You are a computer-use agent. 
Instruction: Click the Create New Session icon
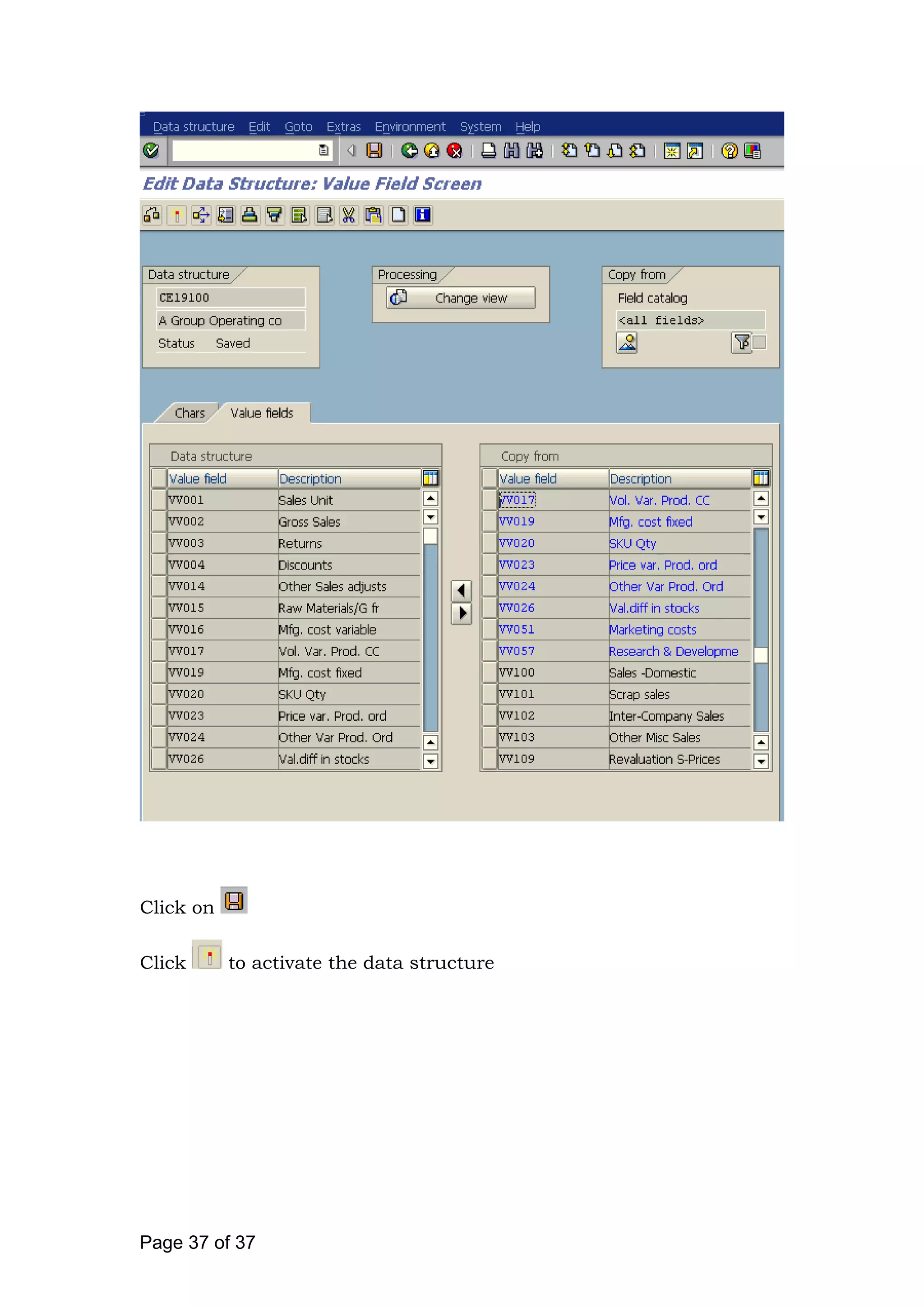coord(672,151)
